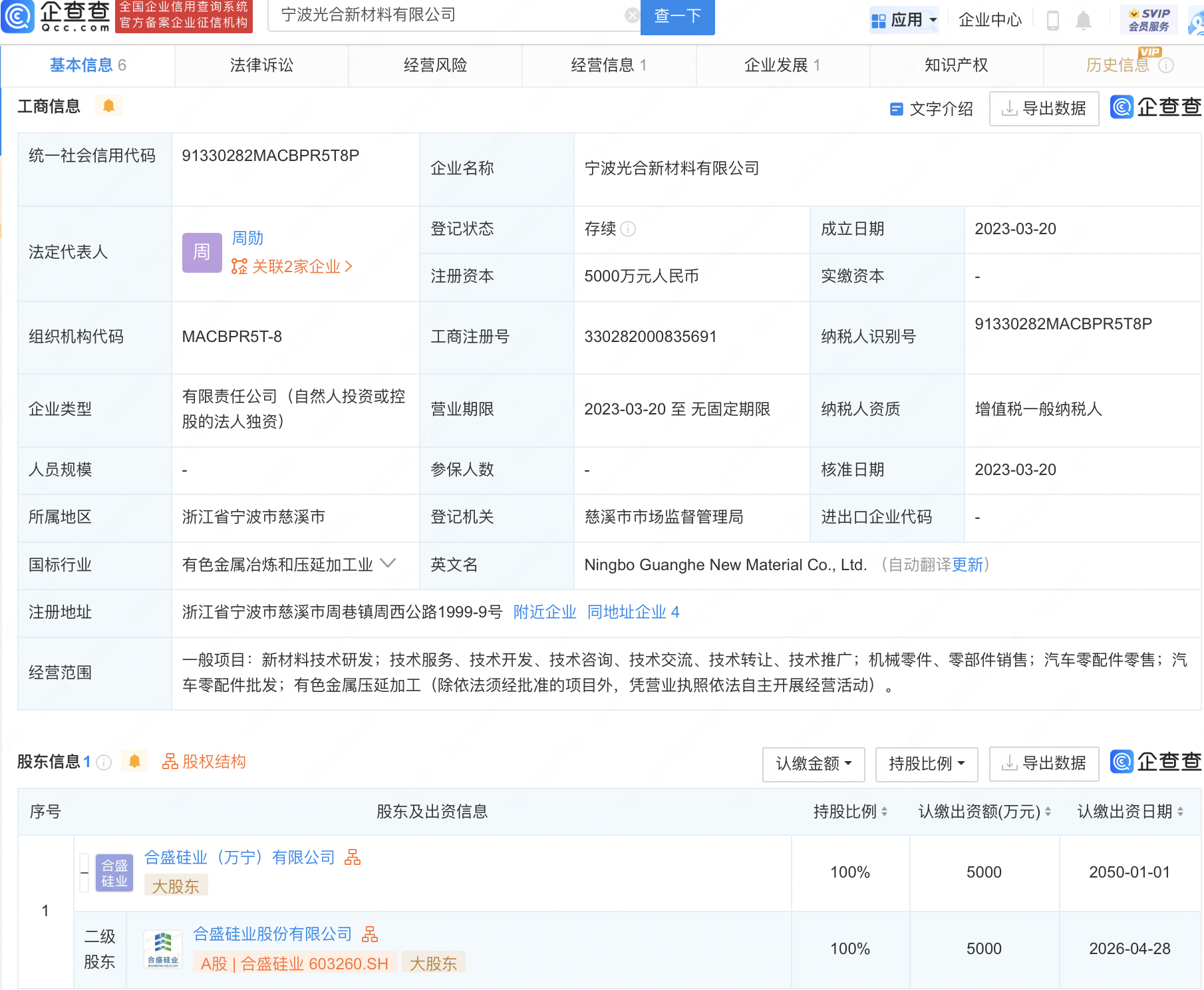The height and width of the screenshot is (990, 1204).
Task: Open equity chart icon for 合盛硅业（万宁）有限公司
Action: pyautogui.click(x=353, y=857)
